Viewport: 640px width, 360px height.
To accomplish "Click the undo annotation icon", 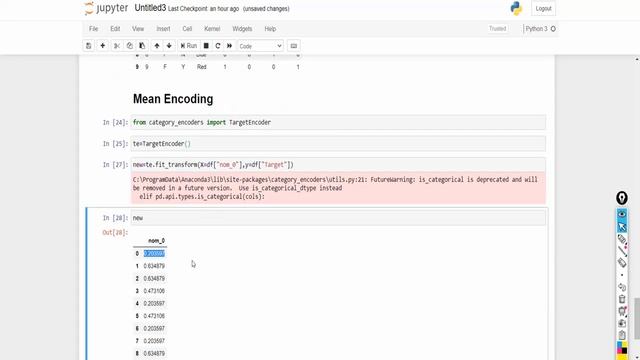I will 622,287.
